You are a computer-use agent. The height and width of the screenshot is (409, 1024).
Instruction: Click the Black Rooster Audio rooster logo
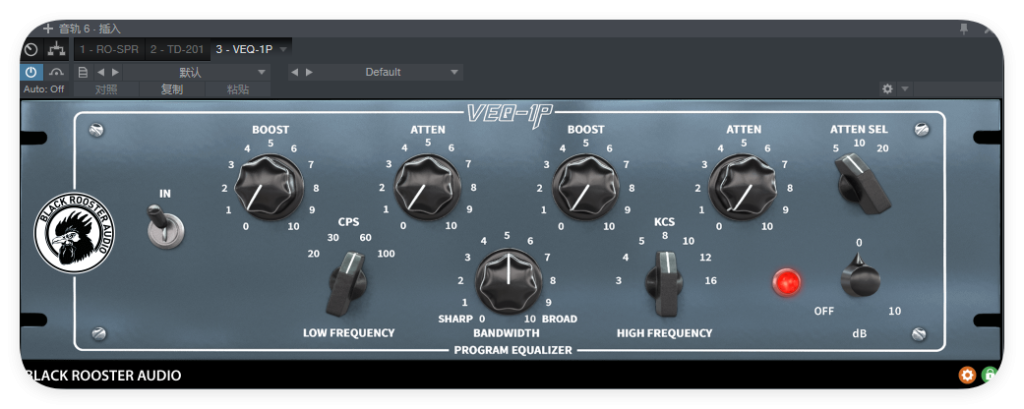[x=74, y=232]
